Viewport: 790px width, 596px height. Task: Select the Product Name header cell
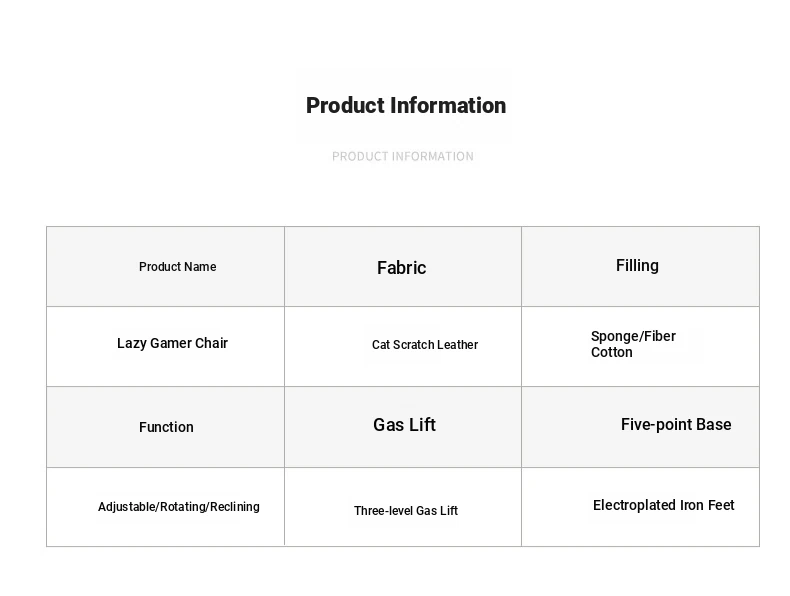(165, 267)
